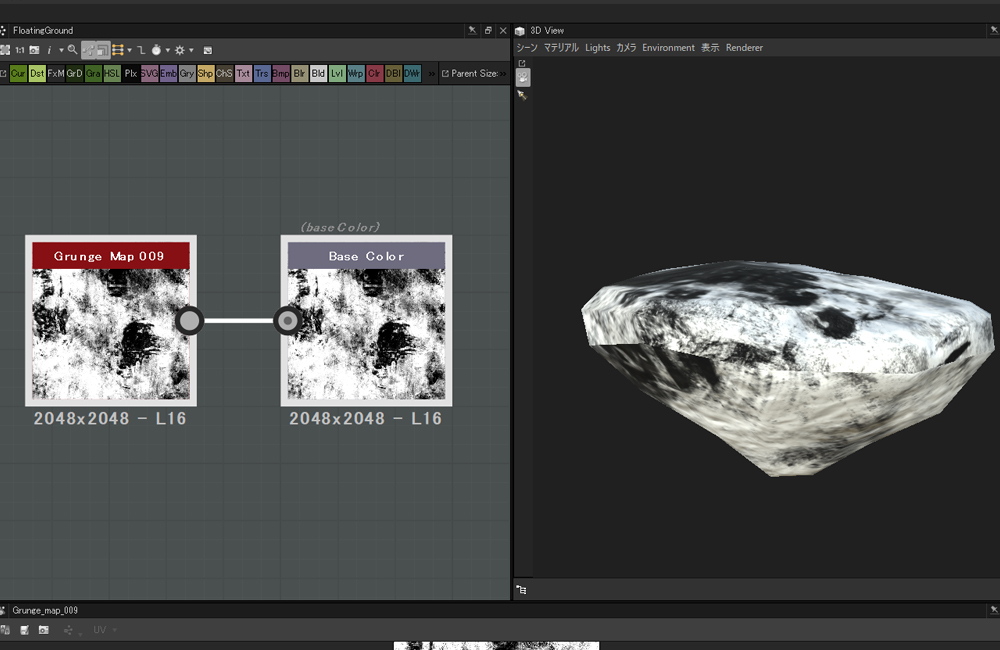Select the light pointer tool in 3D View

click(x=522, y=95)
